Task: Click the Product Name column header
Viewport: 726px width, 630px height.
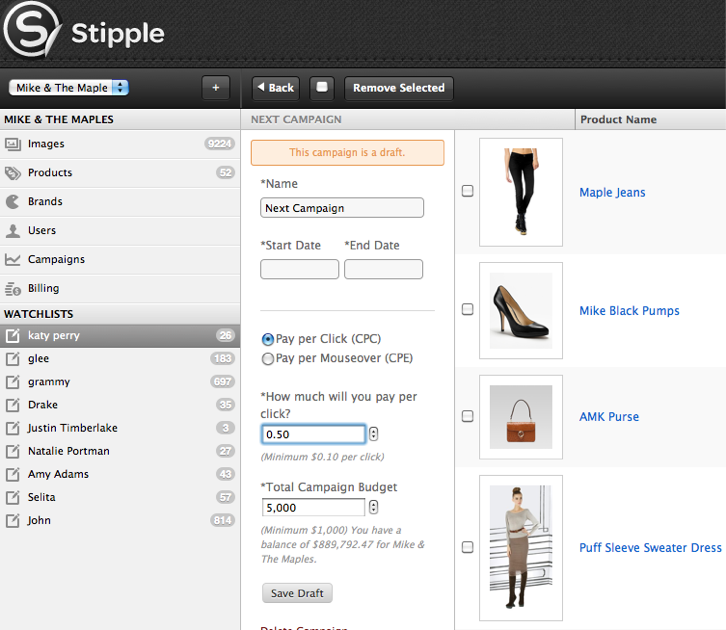Action: tap(618, 119)
